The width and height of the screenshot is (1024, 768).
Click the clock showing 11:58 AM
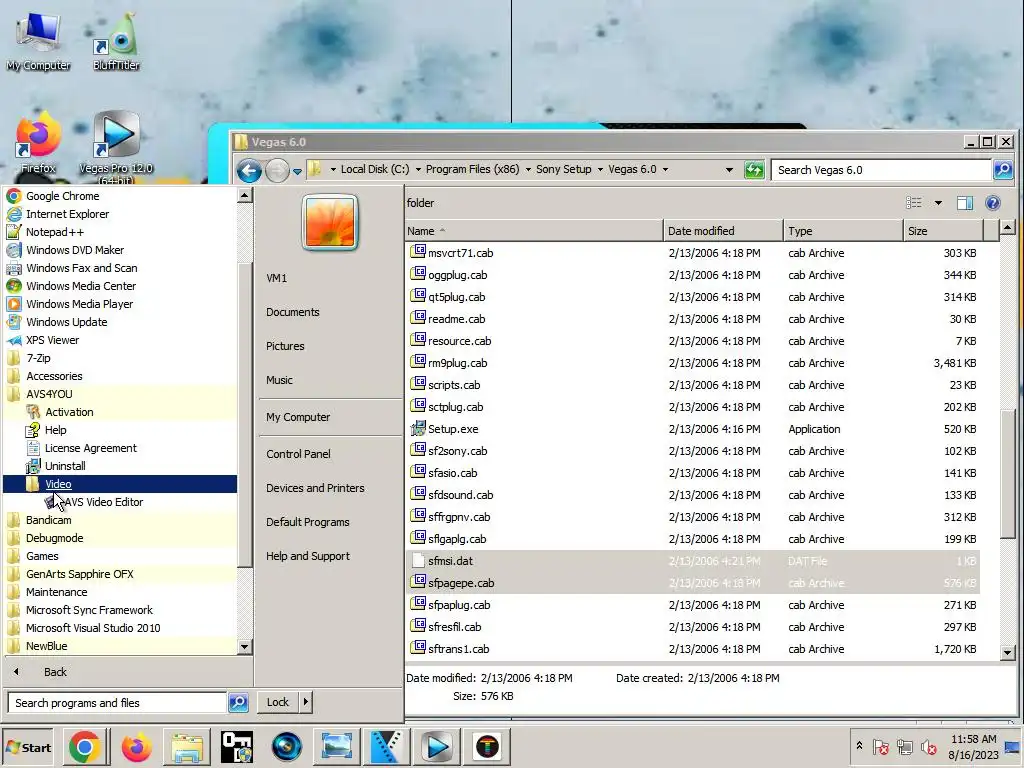click(973, 739)
